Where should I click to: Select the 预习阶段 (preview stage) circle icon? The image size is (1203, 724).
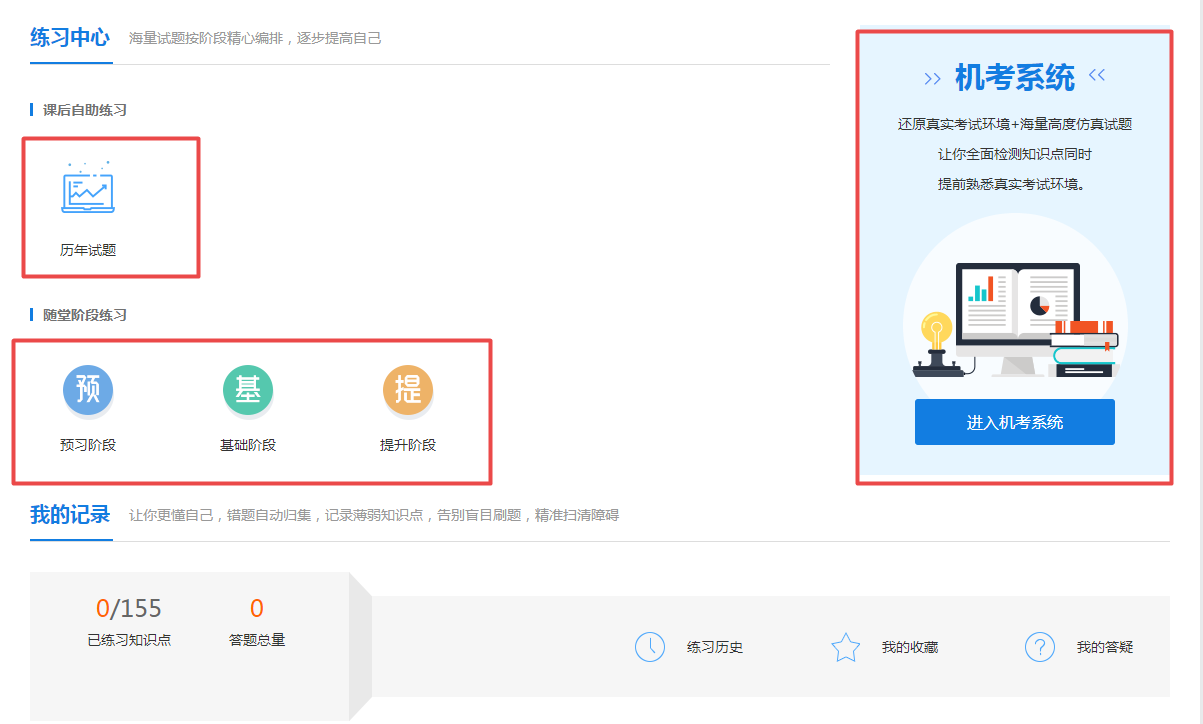click(88, 390)
